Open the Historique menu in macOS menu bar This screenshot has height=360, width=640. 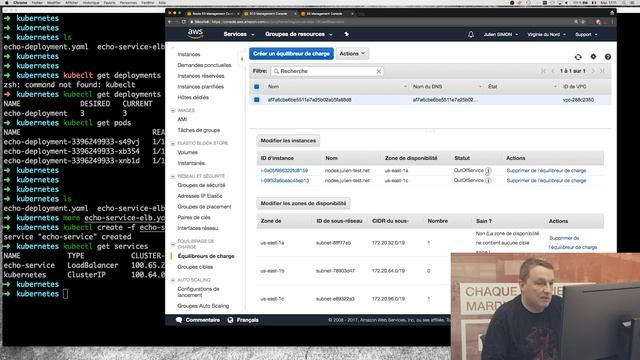[x=91, y=2]
